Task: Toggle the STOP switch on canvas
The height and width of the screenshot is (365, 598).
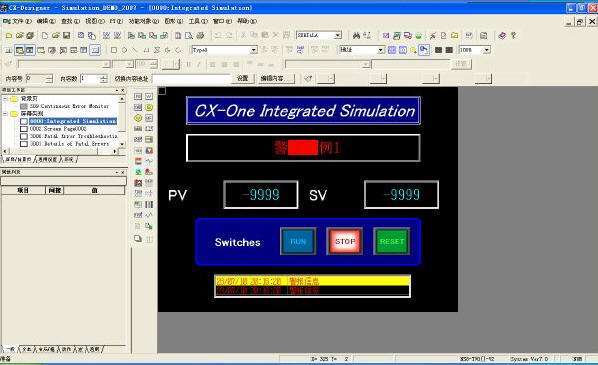Action: pos(345,241)
